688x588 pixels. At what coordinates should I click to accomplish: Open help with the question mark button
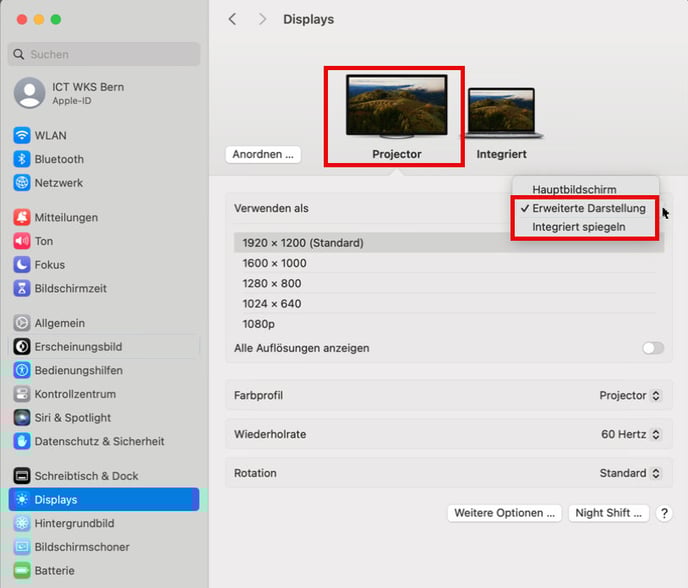point(664,513)
